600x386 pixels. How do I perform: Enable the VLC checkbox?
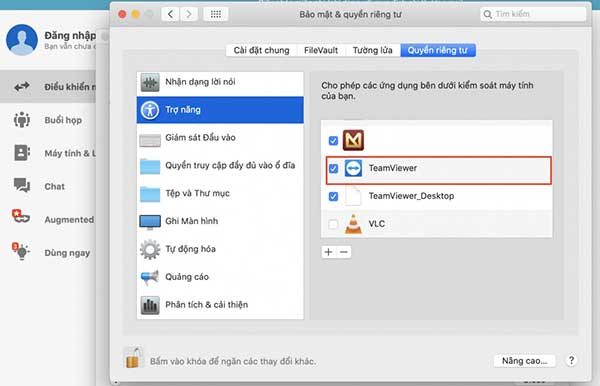(333, 224)
